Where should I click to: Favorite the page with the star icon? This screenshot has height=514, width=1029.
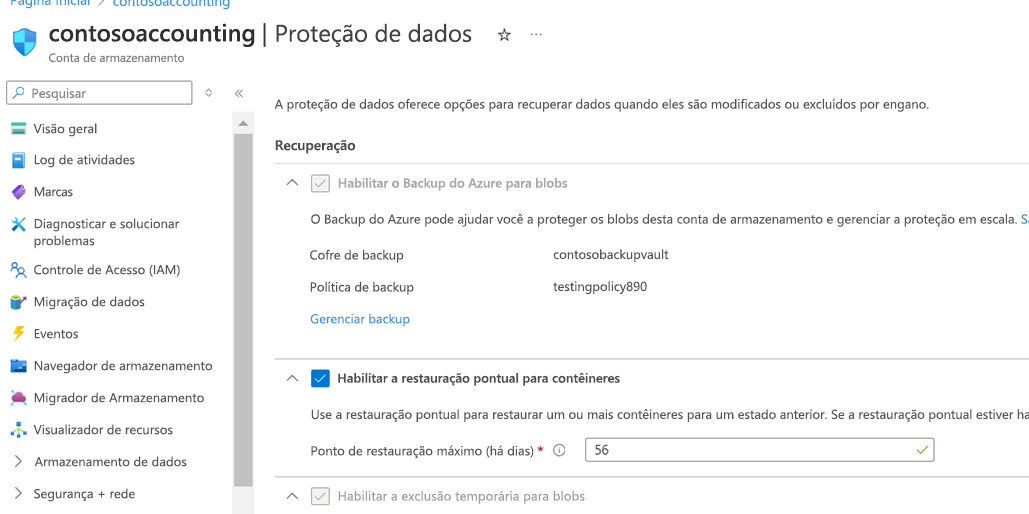[504, 35]
